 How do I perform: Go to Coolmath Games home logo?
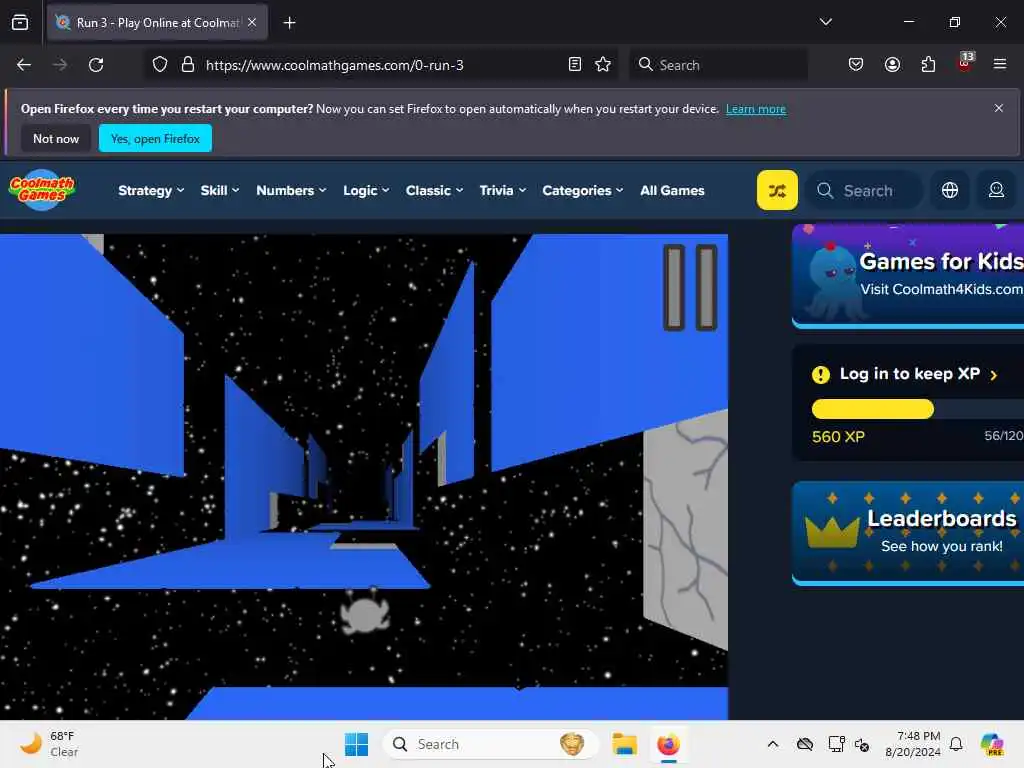[42, 190]
